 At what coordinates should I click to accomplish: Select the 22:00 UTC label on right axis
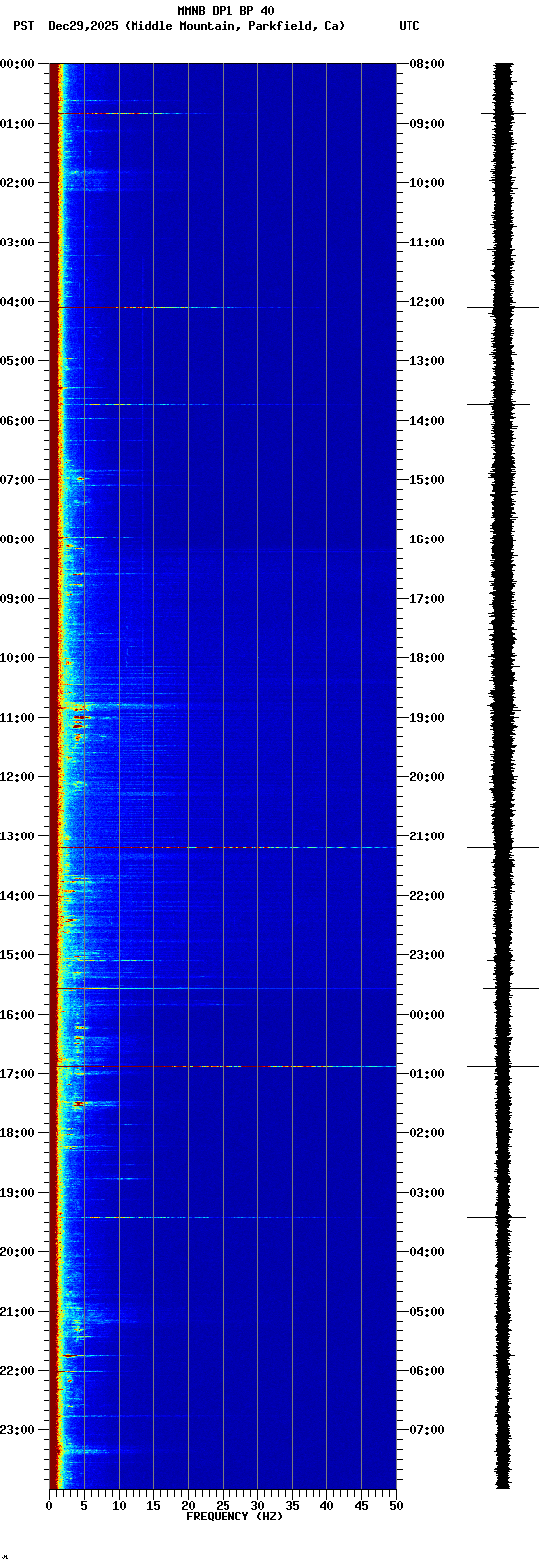427,896
